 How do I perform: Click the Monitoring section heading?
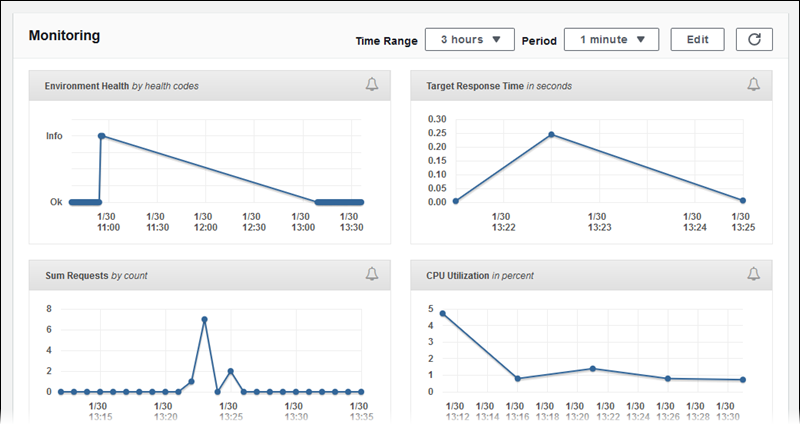[x=64, y=35]
